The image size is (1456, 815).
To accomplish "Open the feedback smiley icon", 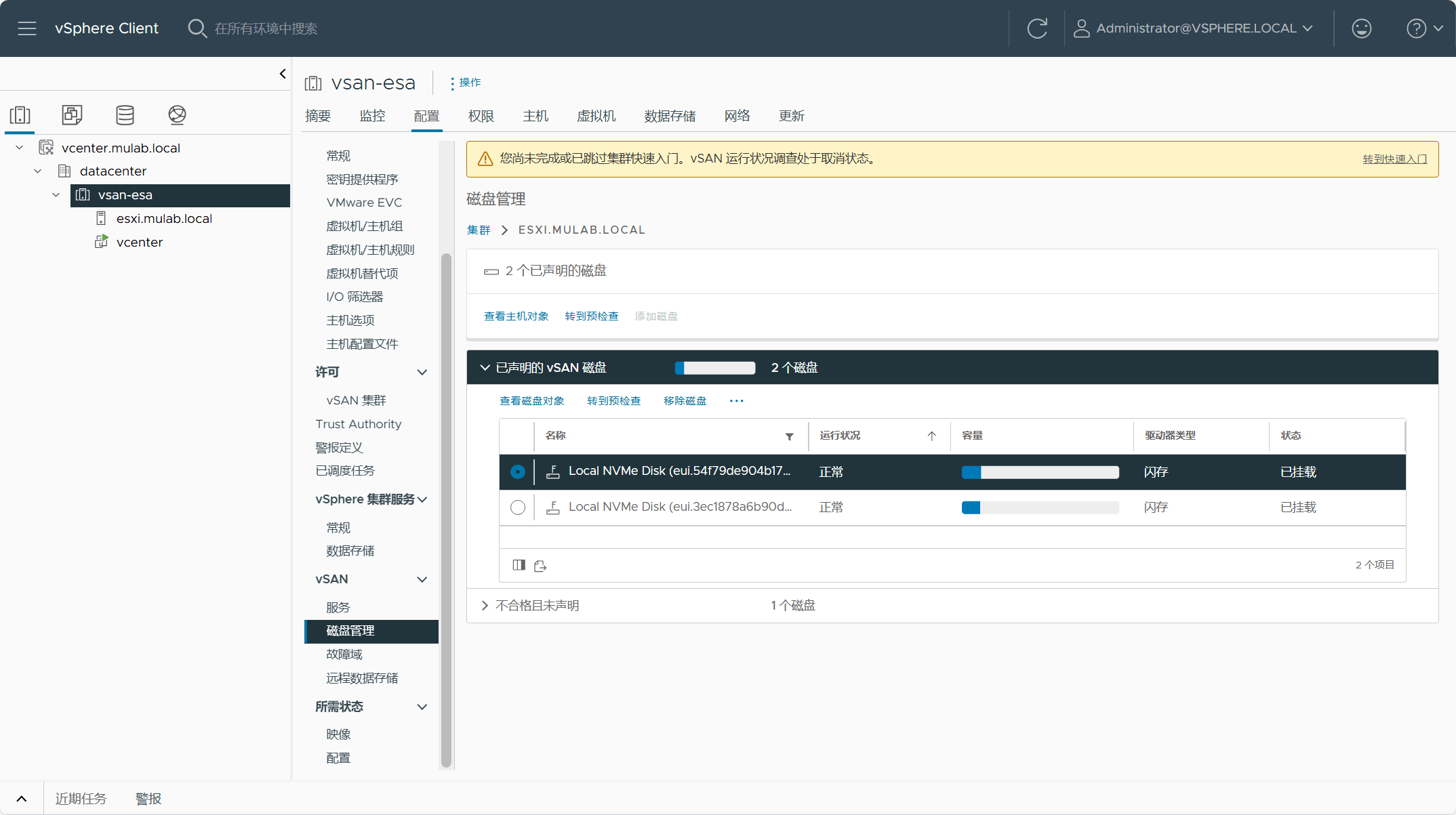I will click(1361, 28).
